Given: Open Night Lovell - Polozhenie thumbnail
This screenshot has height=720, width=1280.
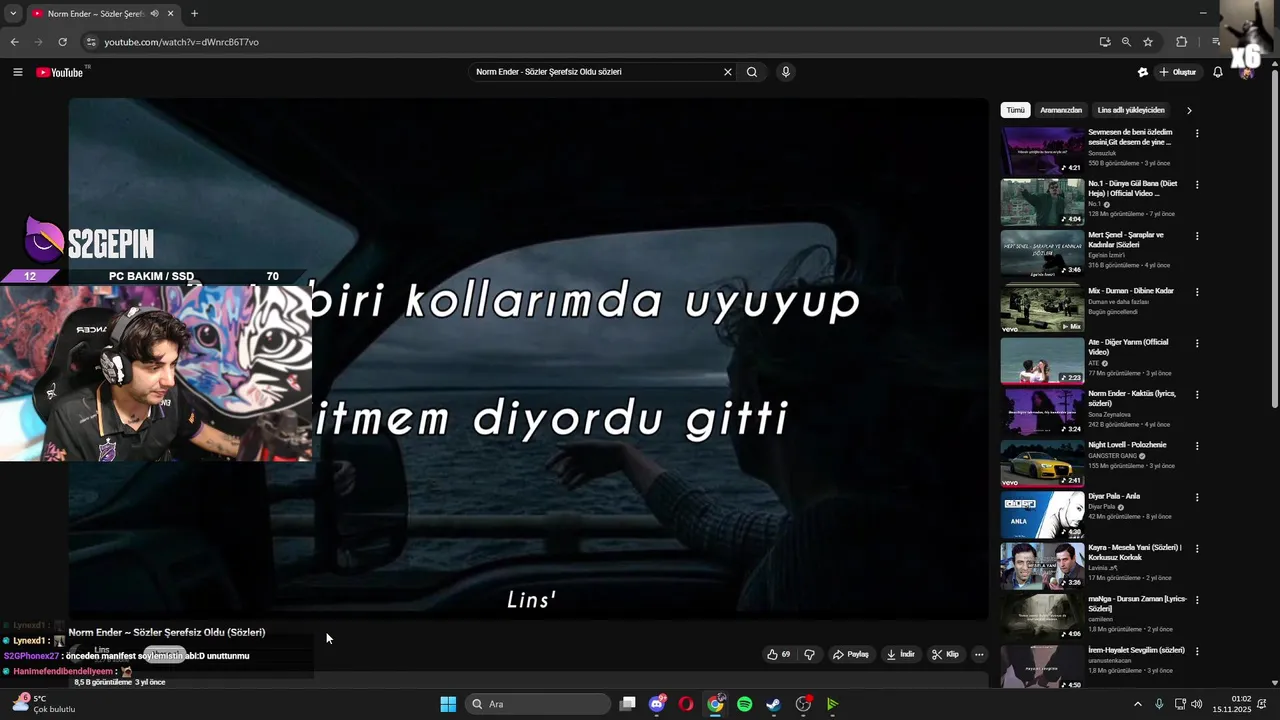Looking at the screenshot, I should click(x=1042, y=463).
